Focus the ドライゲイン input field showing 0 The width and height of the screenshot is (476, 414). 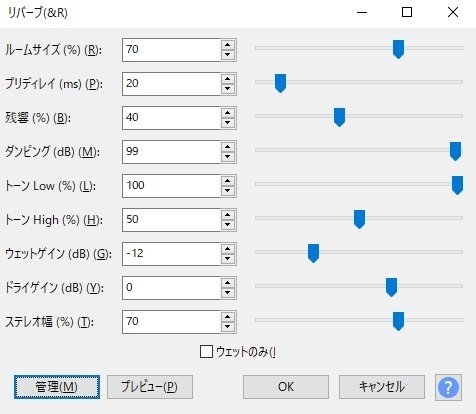[x=171, y=288]
